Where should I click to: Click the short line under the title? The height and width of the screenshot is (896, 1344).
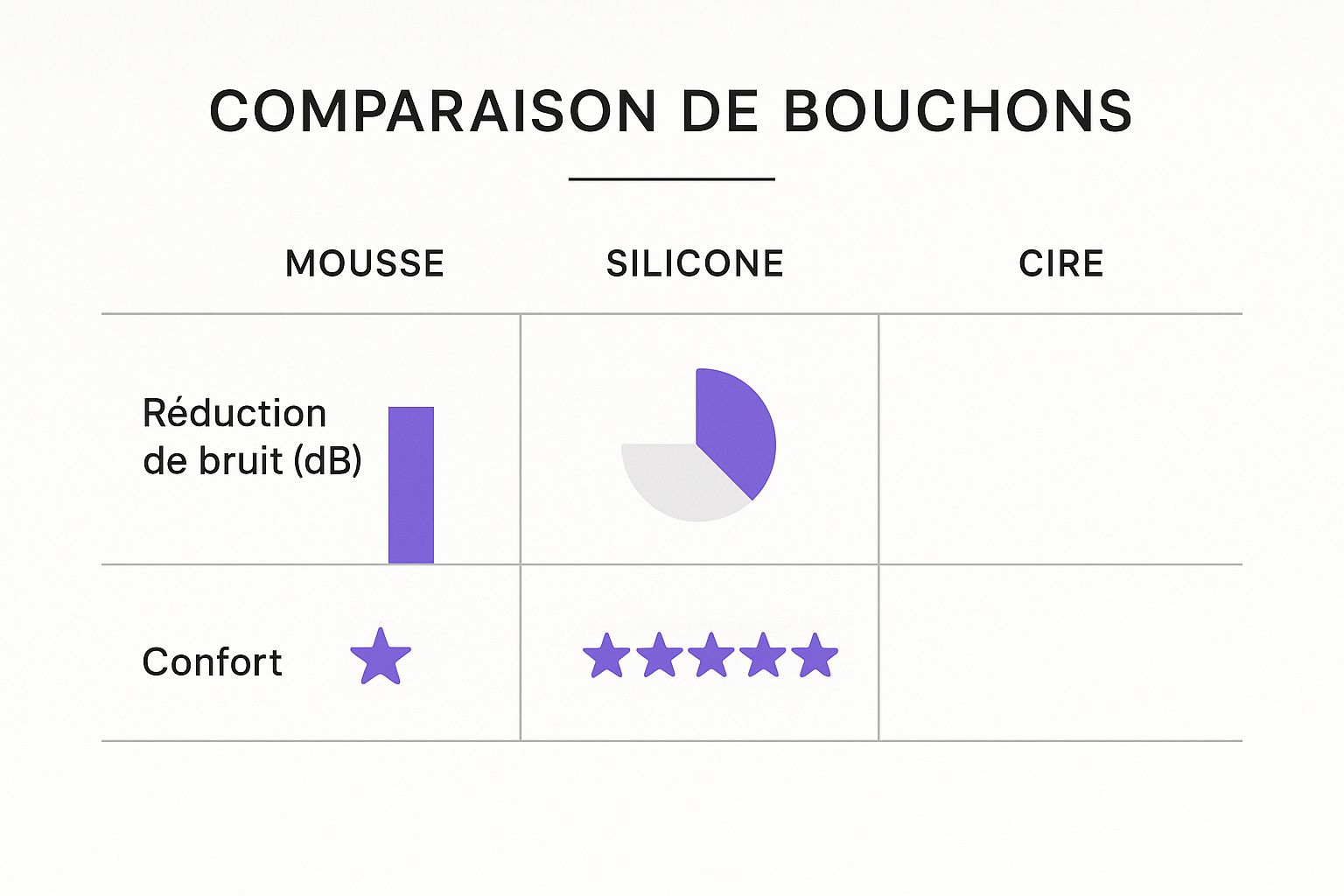pos(672,178)
